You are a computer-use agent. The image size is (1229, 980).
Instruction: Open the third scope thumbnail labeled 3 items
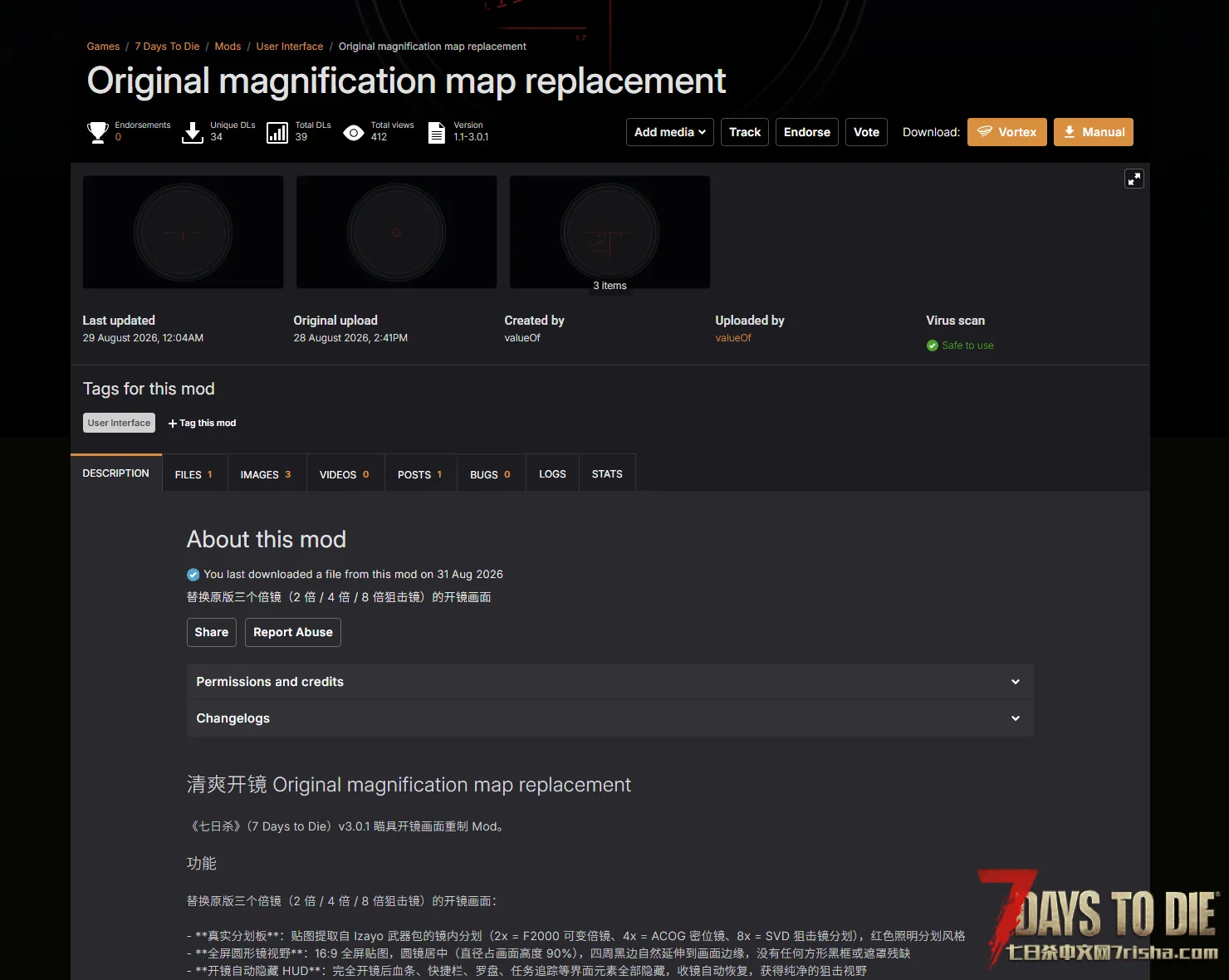610,232
